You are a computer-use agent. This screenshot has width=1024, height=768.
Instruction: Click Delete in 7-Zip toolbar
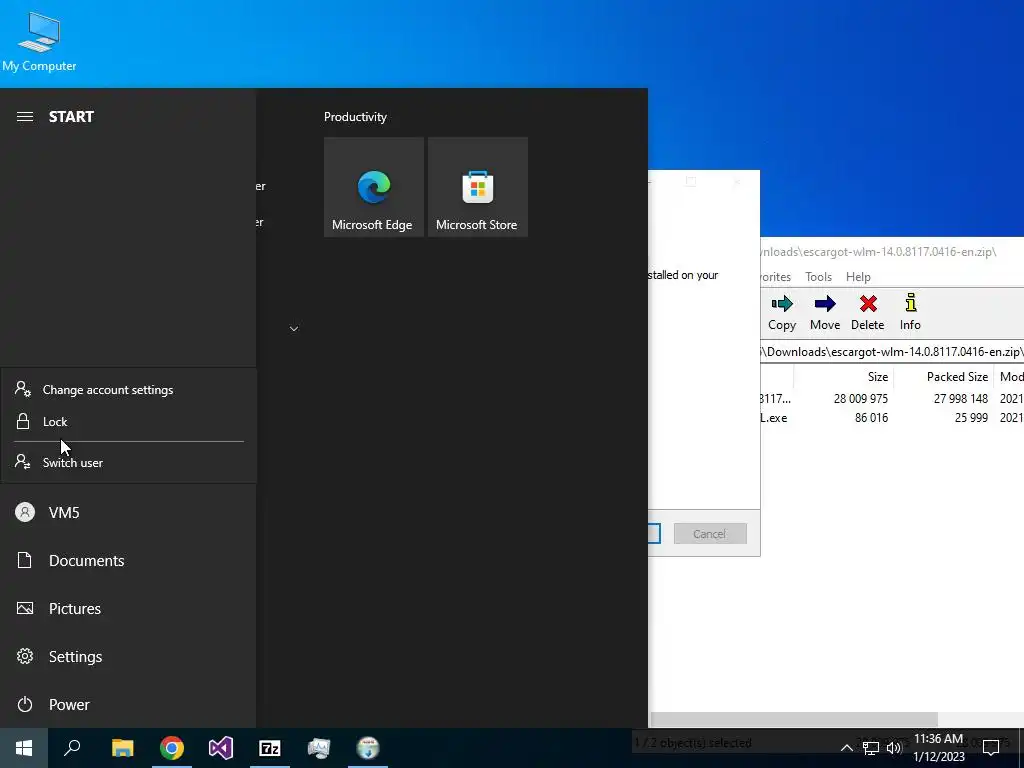click(x=867, y=313)
